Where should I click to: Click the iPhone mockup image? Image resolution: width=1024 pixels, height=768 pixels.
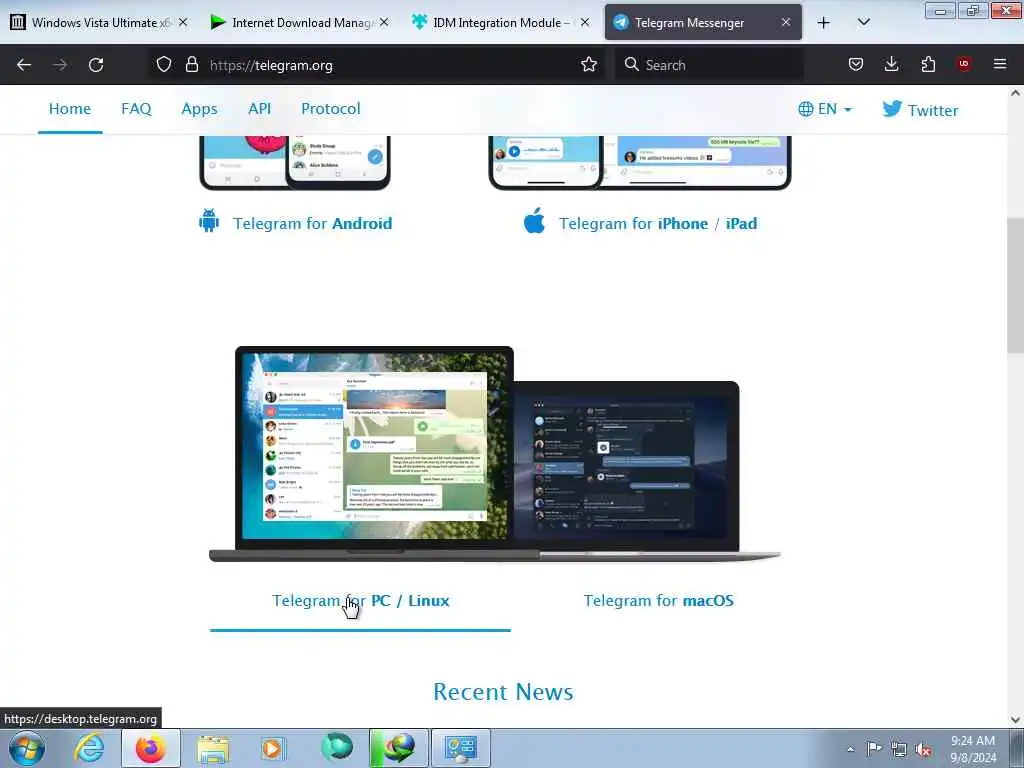pos(640,163)
